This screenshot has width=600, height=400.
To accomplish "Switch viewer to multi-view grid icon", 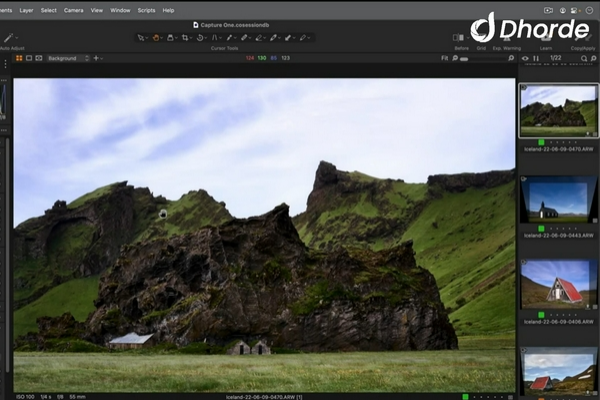I will coord(19,58).
